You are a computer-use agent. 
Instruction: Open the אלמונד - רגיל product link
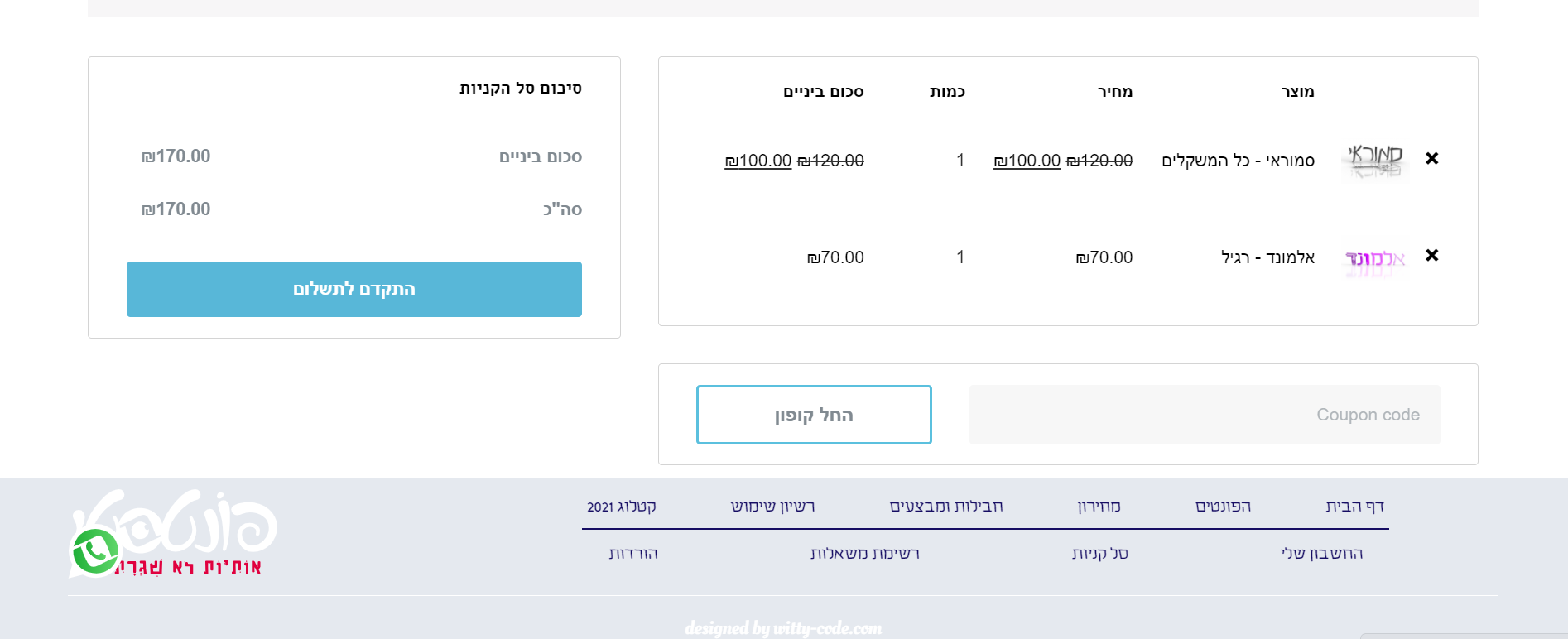1267,257
